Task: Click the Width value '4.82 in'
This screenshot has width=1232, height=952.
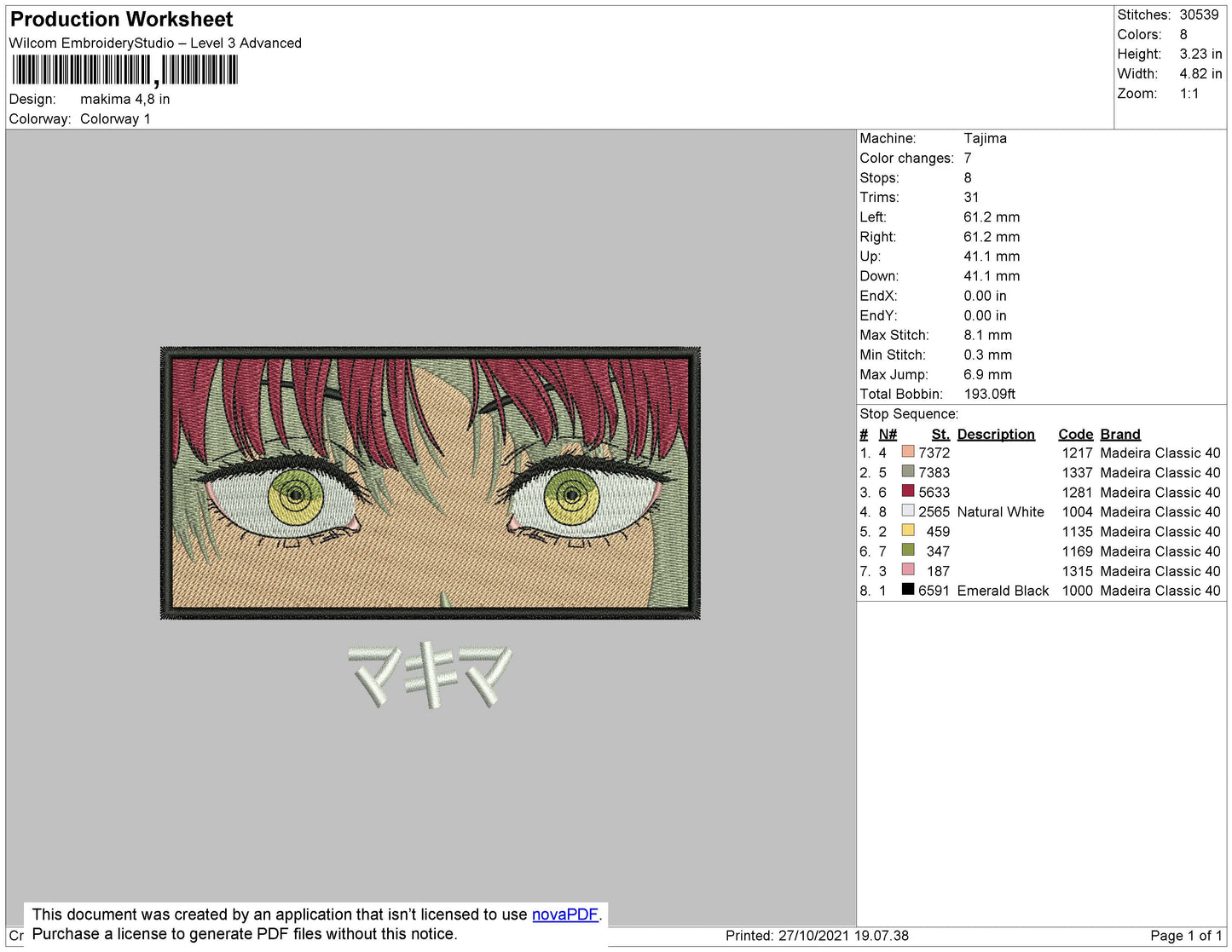Action: tap(1200, 73)
